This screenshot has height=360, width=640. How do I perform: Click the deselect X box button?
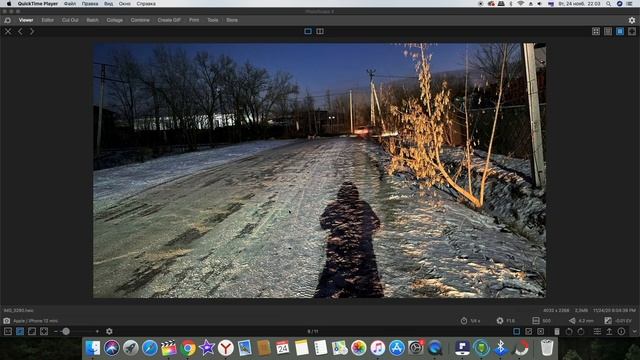[540, 331]
